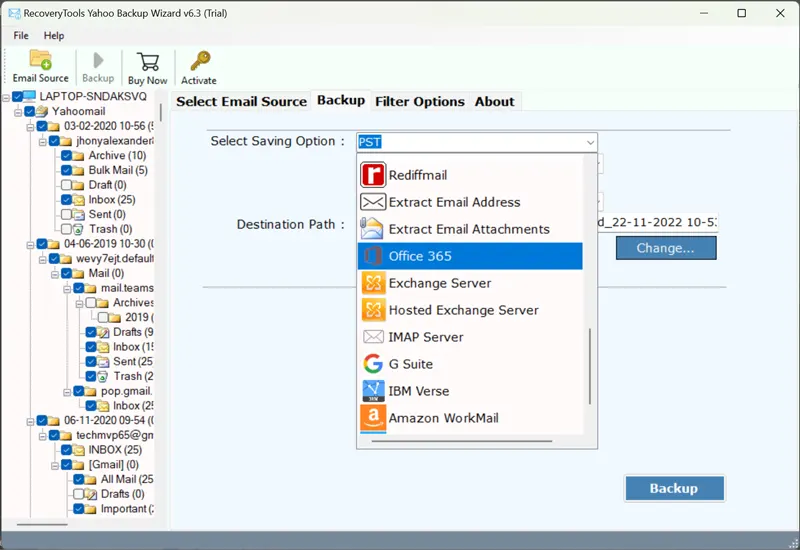The image size is (800, 550).
Task: Toggle the Bulk Mail (5) checkbox
Action: [x=66, y=171]
